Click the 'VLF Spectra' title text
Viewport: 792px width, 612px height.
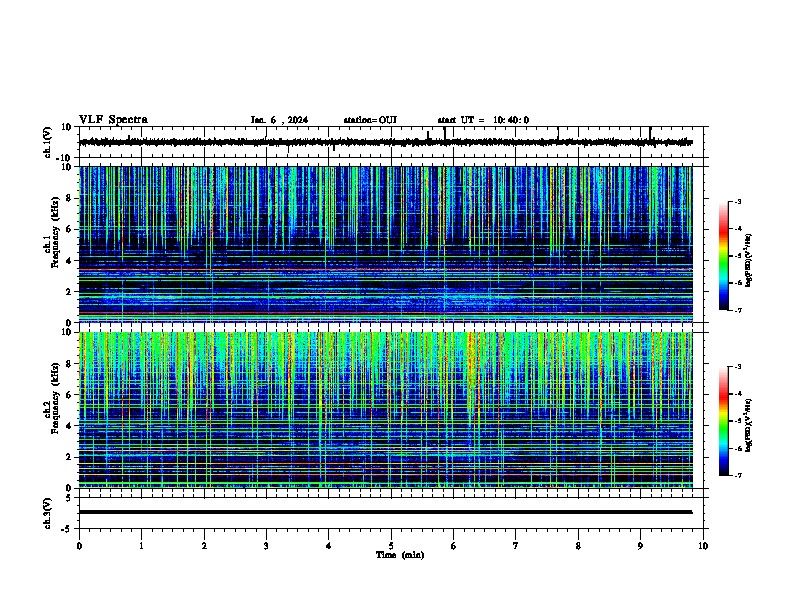[x=113, y=120]
